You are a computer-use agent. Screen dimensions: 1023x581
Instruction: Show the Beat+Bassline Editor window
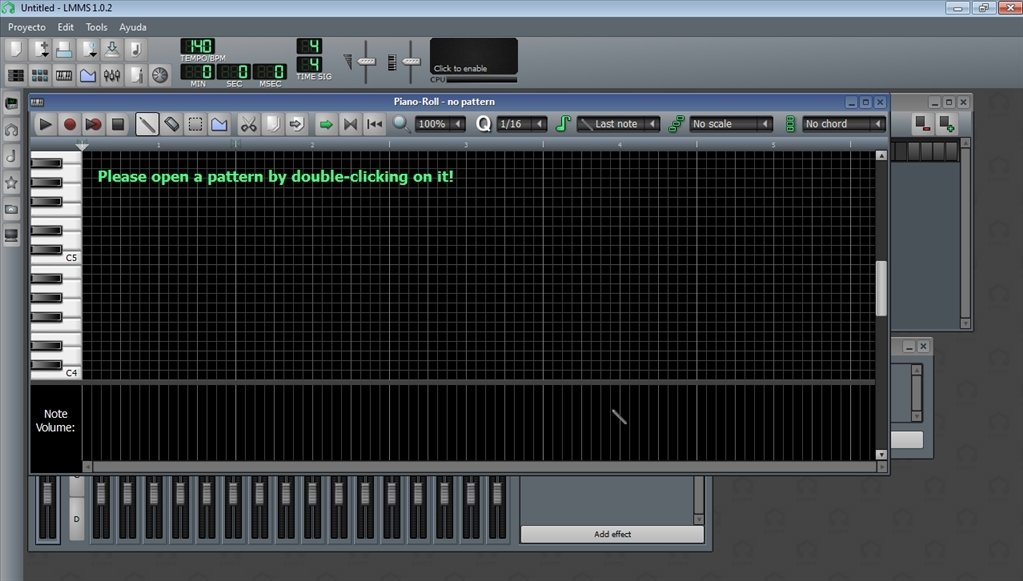tap(40, 75)
